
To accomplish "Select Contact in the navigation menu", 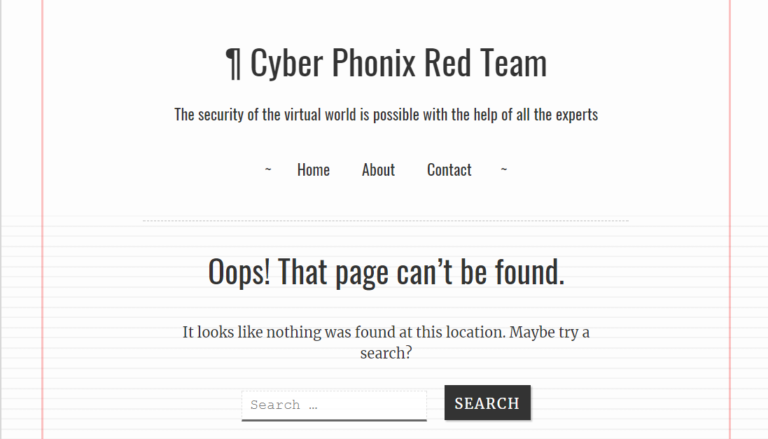I will [x=449, y=170].
